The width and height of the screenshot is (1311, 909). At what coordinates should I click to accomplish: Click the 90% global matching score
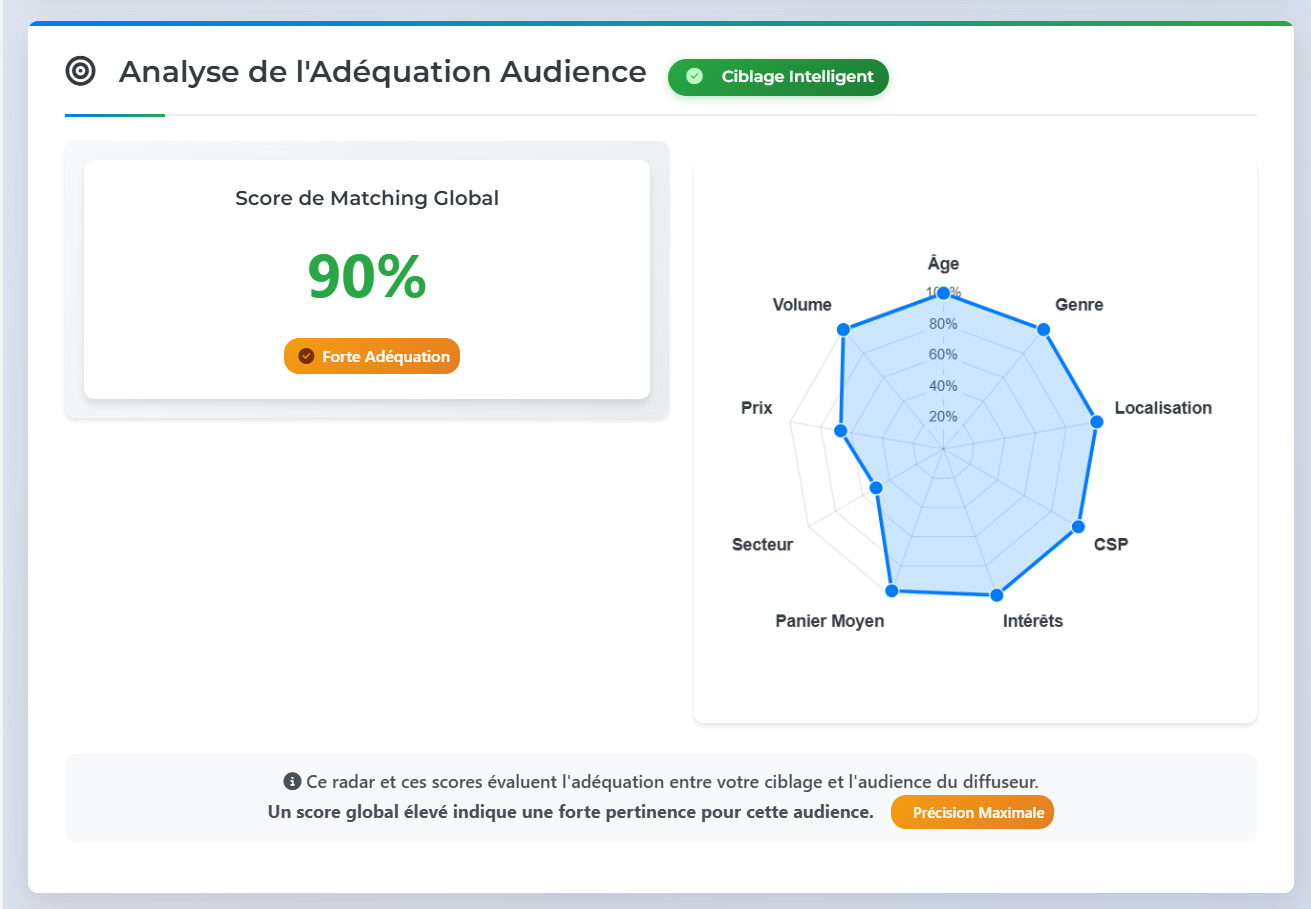(367, 277)
